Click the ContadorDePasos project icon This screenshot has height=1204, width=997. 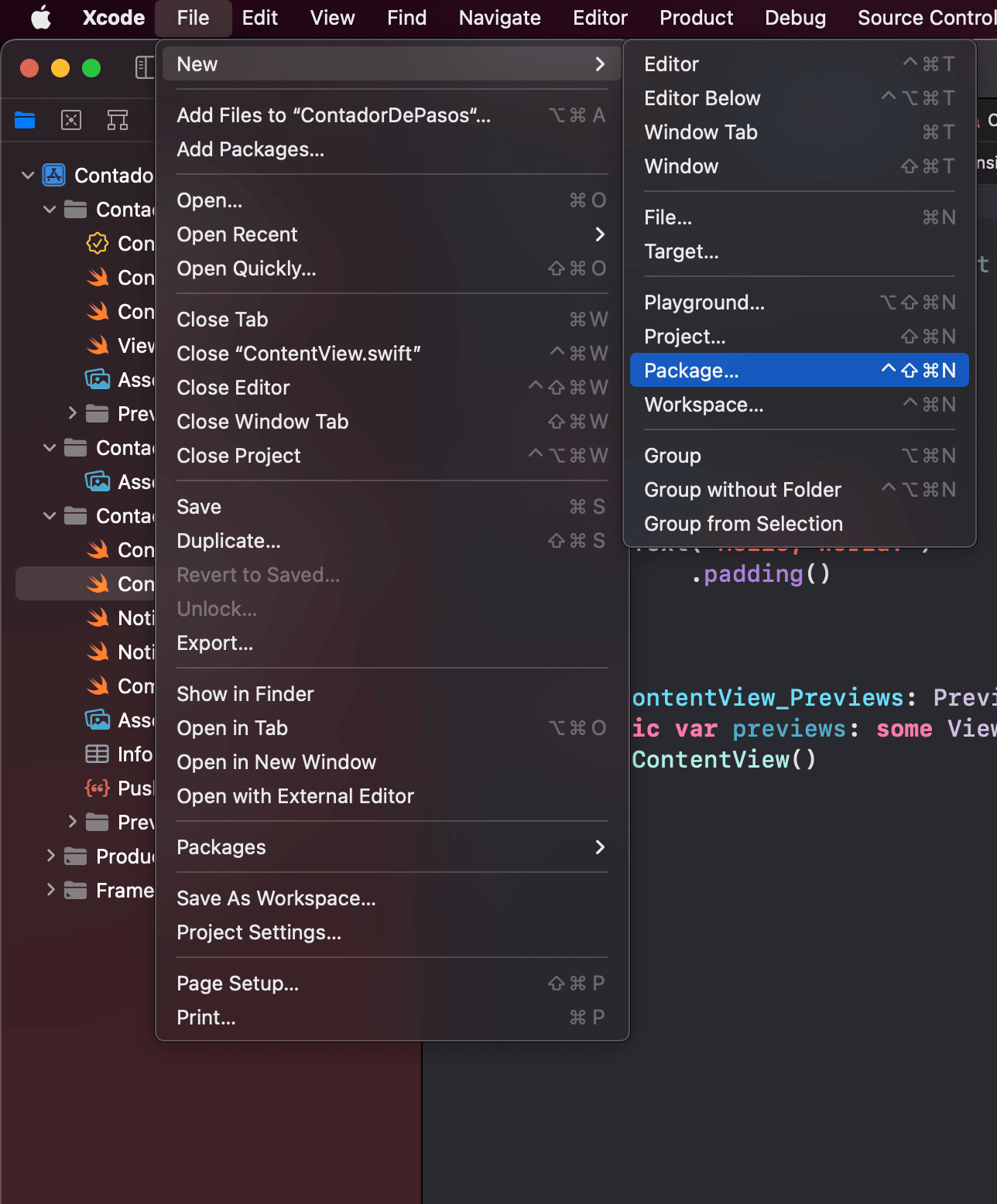pyautogui.click(x=53, y=176)
